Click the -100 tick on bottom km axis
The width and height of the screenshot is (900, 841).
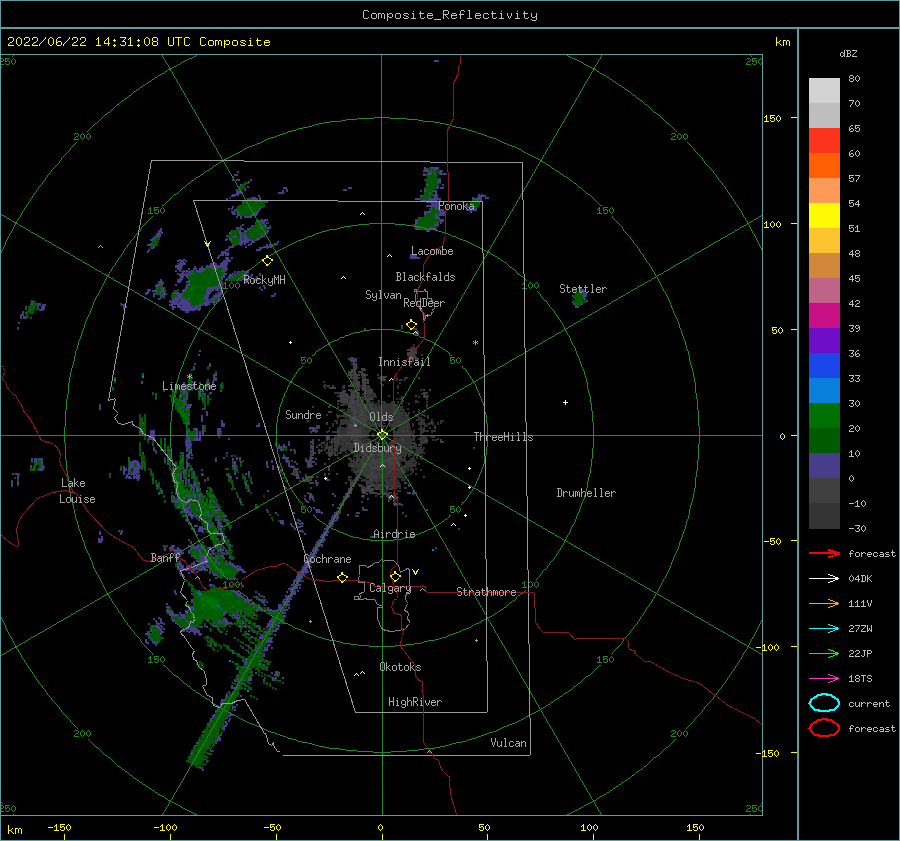click(x=165, y=827)
